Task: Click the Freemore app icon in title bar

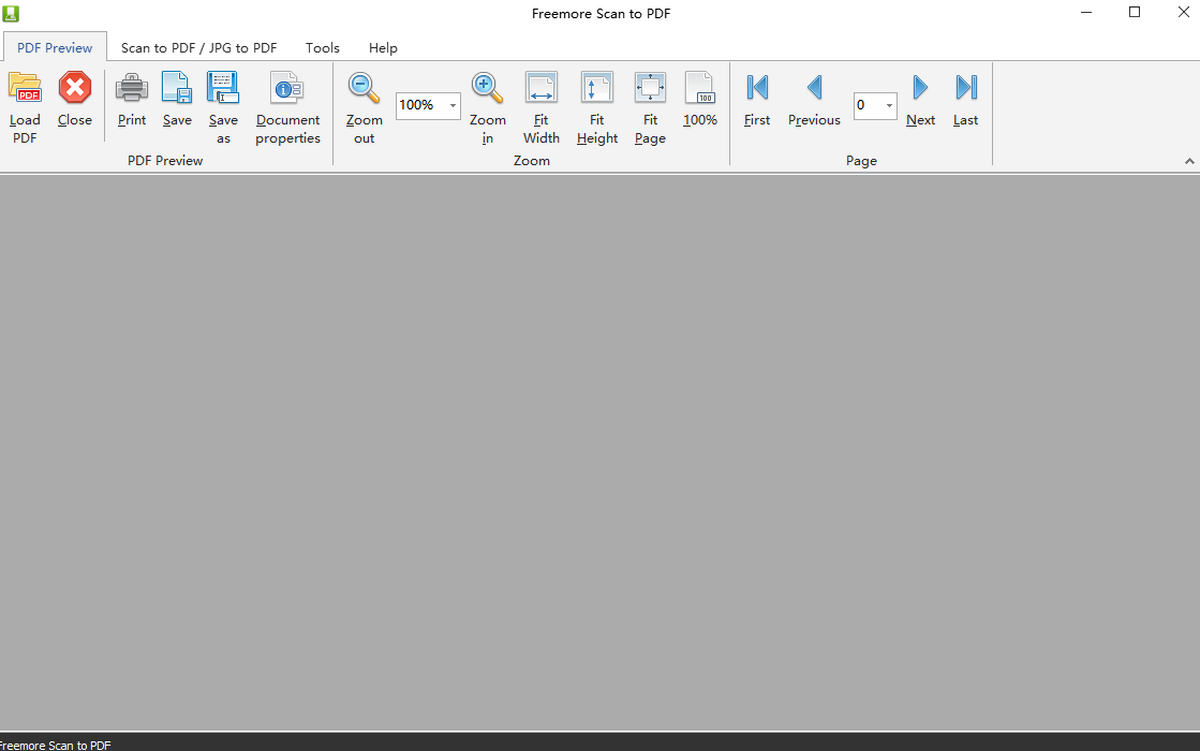Action: pyautogui.click(x=10, y=13)
